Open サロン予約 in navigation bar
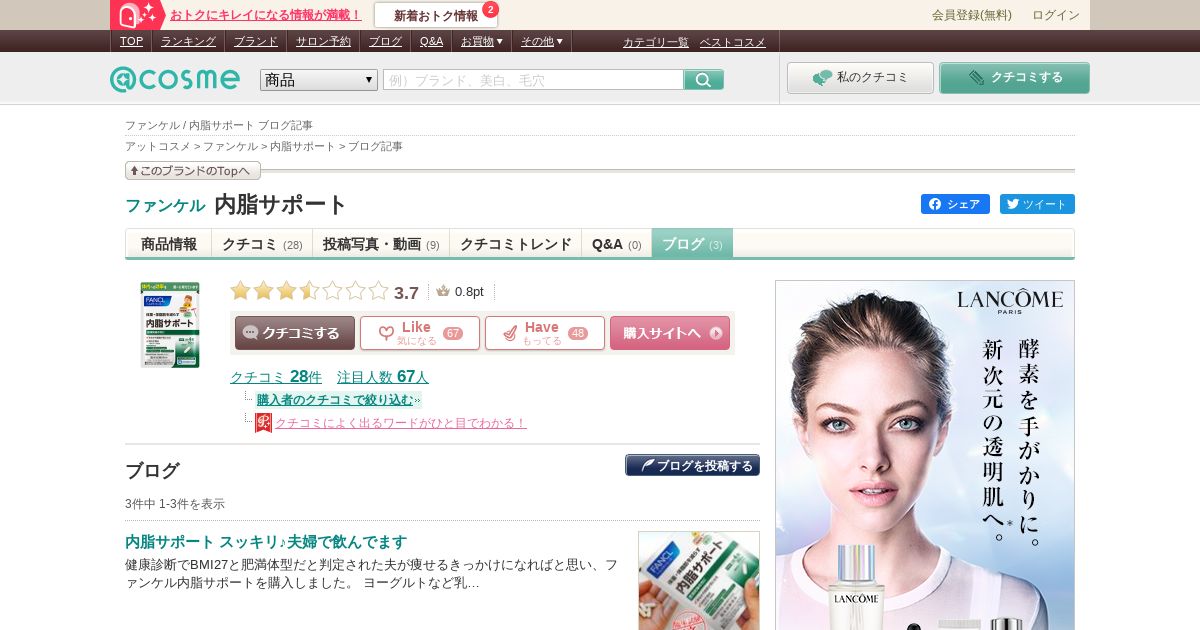 tap(323, 41)
